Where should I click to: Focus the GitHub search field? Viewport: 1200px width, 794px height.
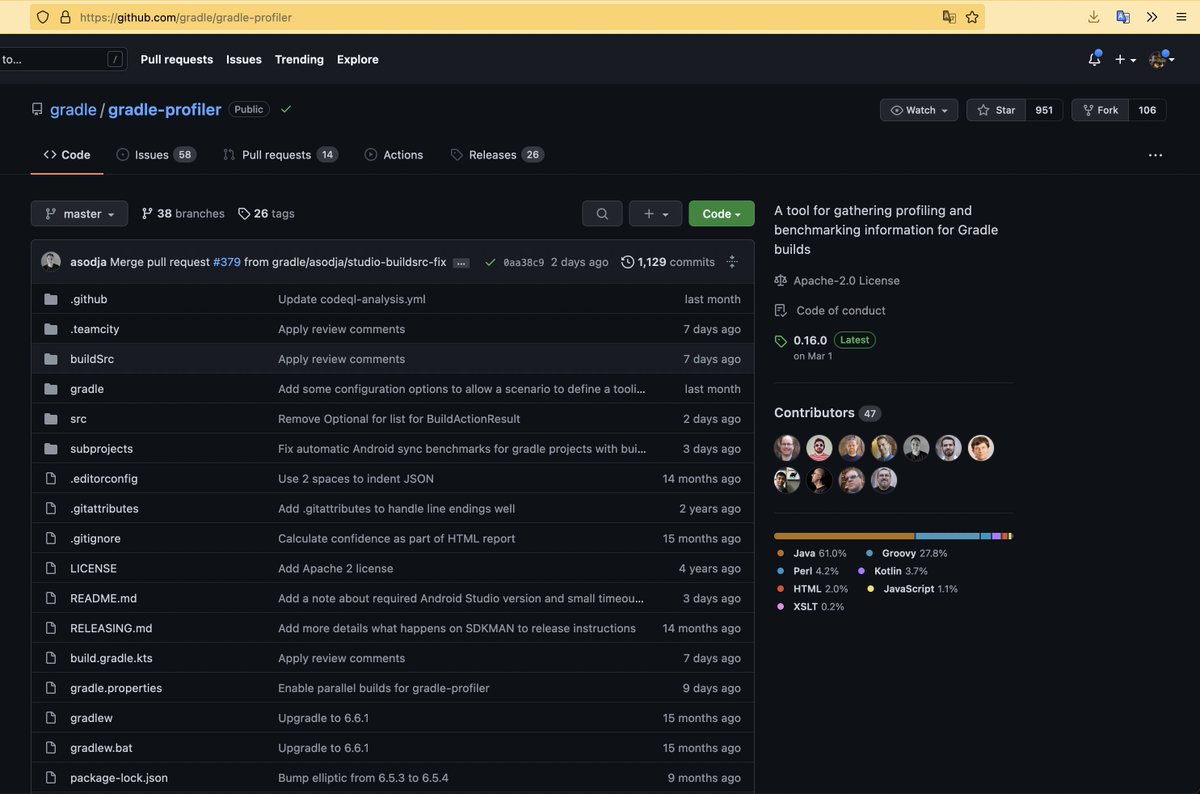[x=62, y=60]
